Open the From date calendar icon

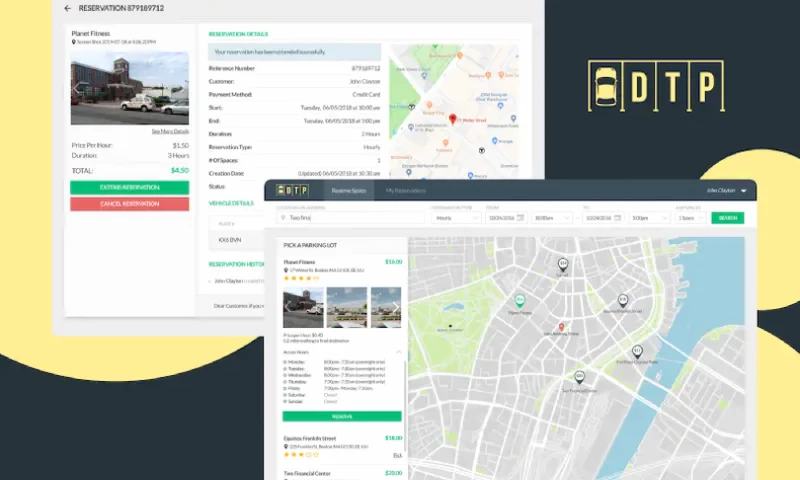click(x=521, y=217)
